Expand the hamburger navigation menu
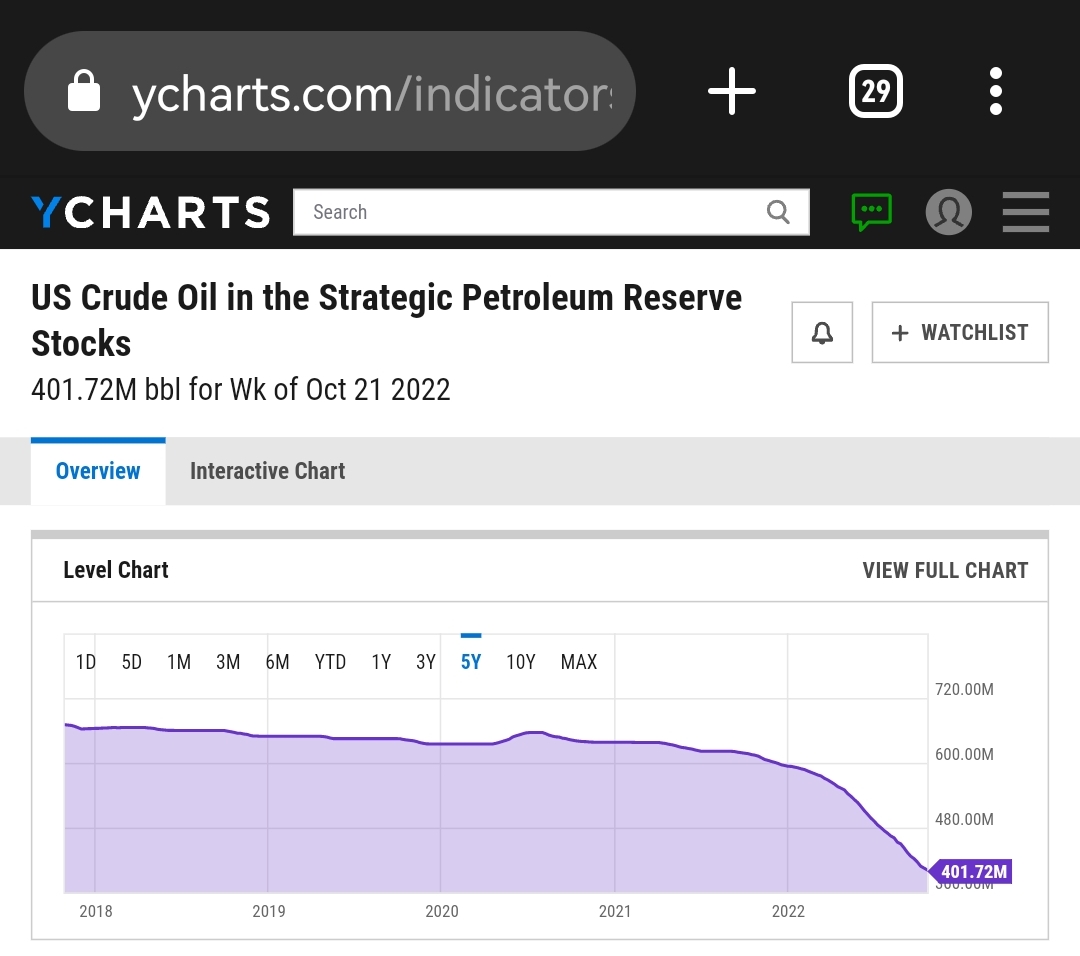1080x956 pixels. 1025,212
